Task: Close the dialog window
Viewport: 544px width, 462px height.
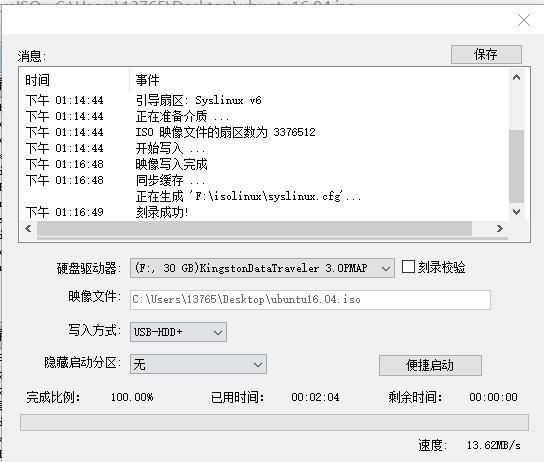Action: coord(524,20)
